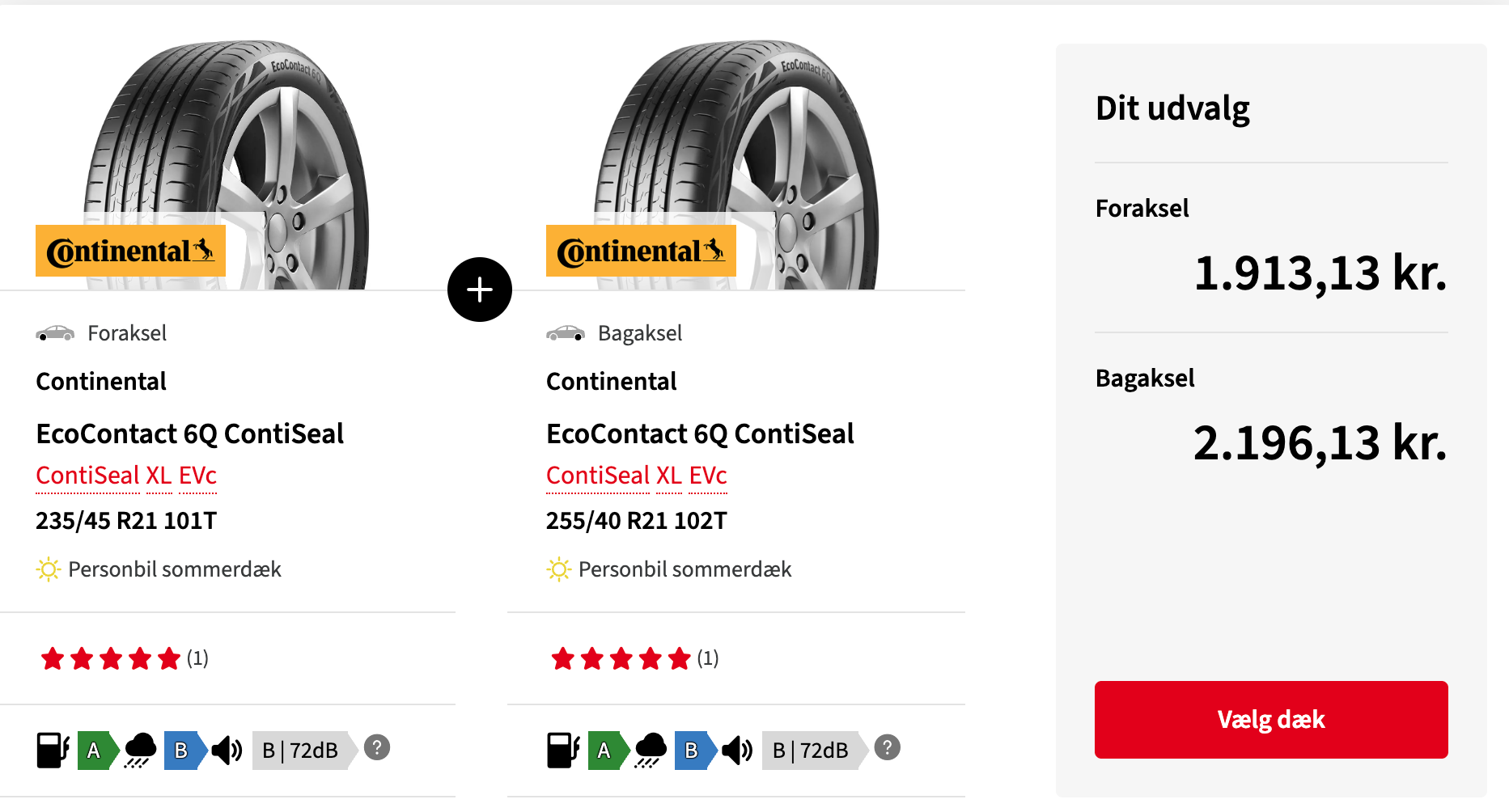Click the Continental logo on the front tire
Image resolution: width=1509 pixels, height=812 pixels.
tap(129, 251)
